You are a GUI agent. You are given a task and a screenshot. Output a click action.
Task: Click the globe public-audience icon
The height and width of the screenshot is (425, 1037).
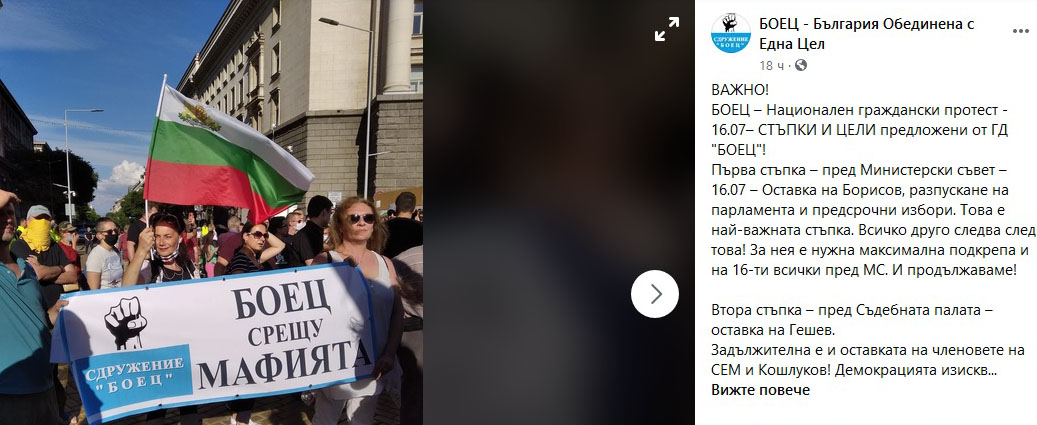pyautogui.click(x=801, y=65)
